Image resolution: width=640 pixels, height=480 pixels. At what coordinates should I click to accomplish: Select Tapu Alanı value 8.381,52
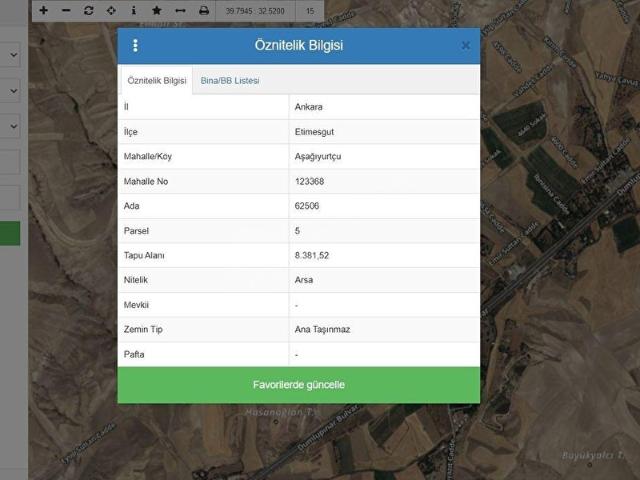pyautogui.click(x=312, y=256)
